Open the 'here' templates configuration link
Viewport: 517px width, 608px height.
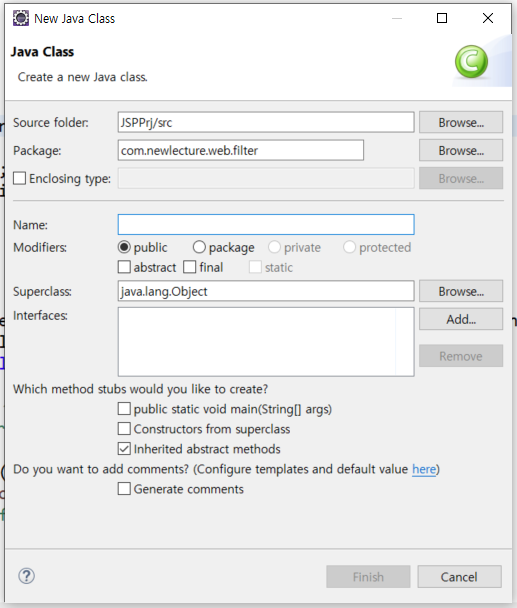tap(424, 469)
